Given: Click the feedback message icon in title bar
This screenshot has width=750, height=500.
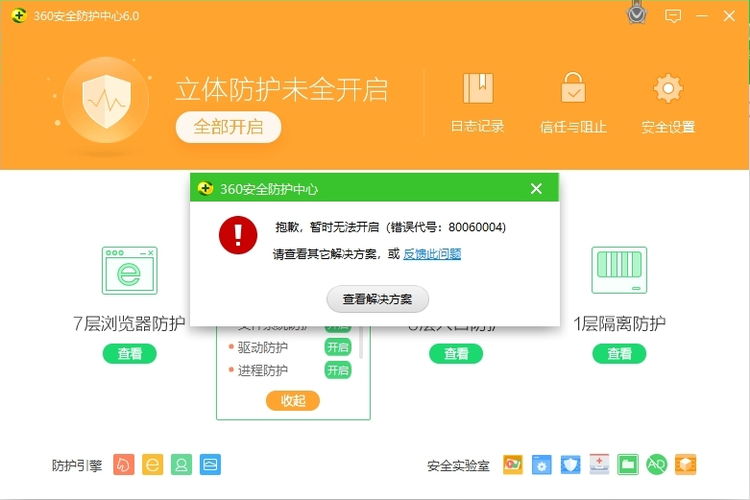Looking at the screenshot, I should 673,16.
